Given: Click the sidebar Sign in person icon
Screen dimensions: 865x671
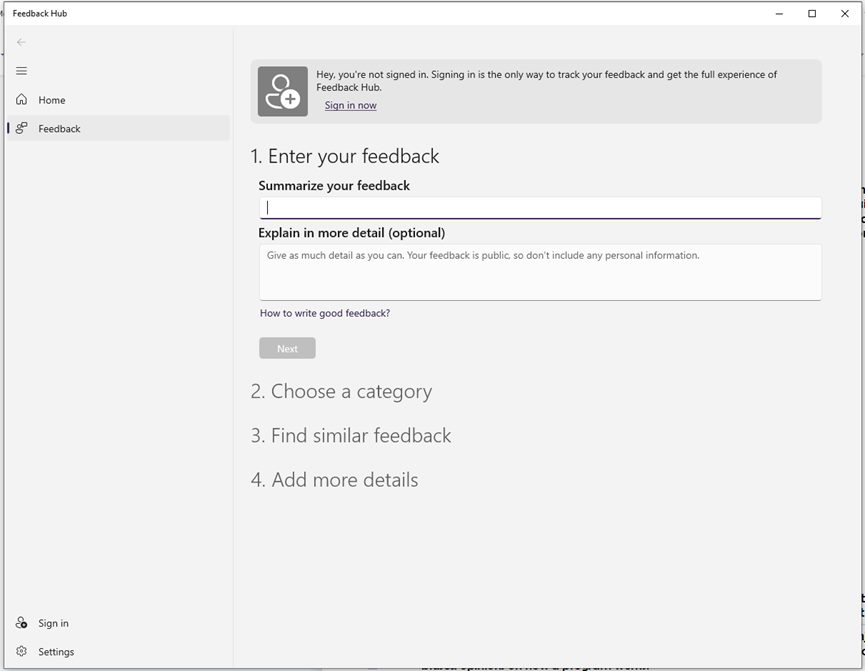Looking at the screenshot, I should pos(21,623).
